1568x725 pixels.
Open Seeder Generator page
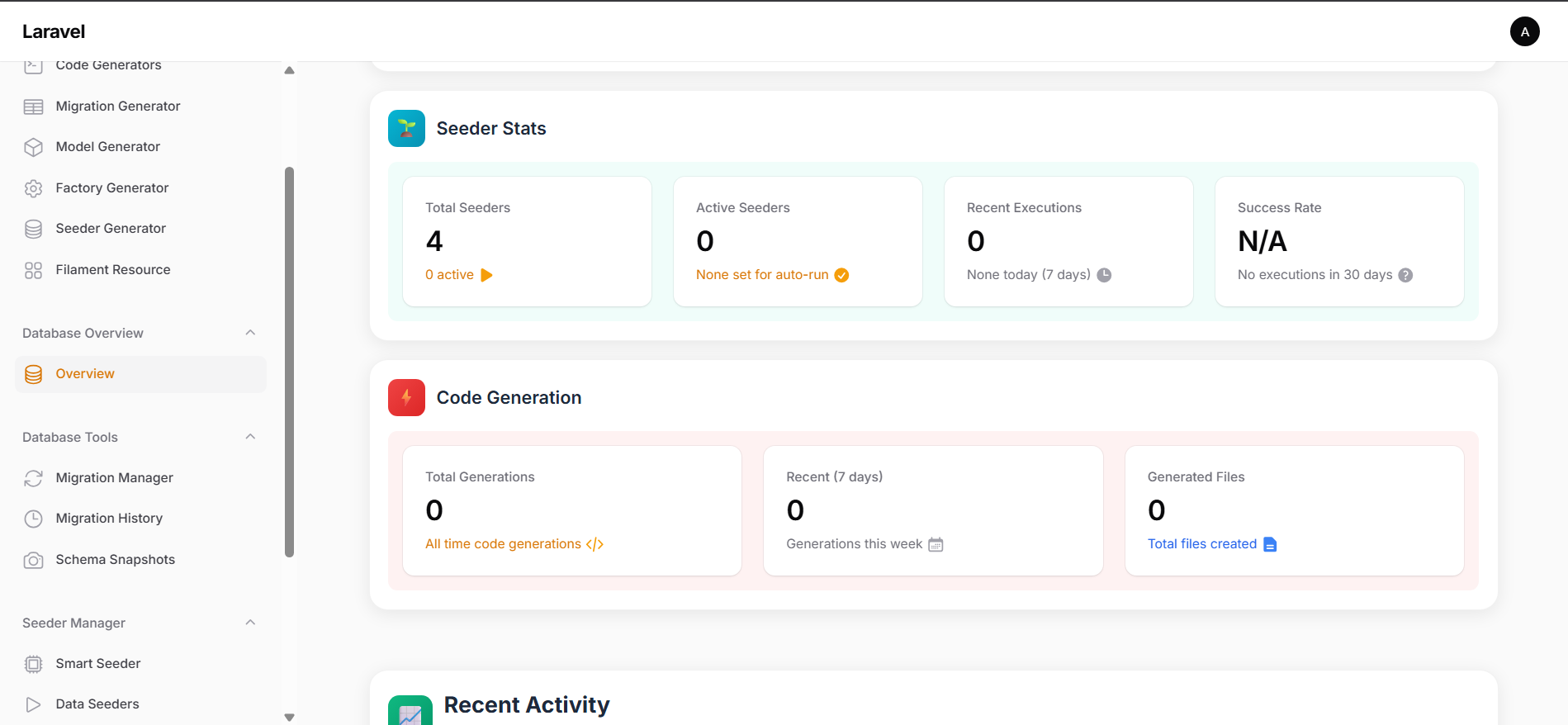tap(140, 229)
